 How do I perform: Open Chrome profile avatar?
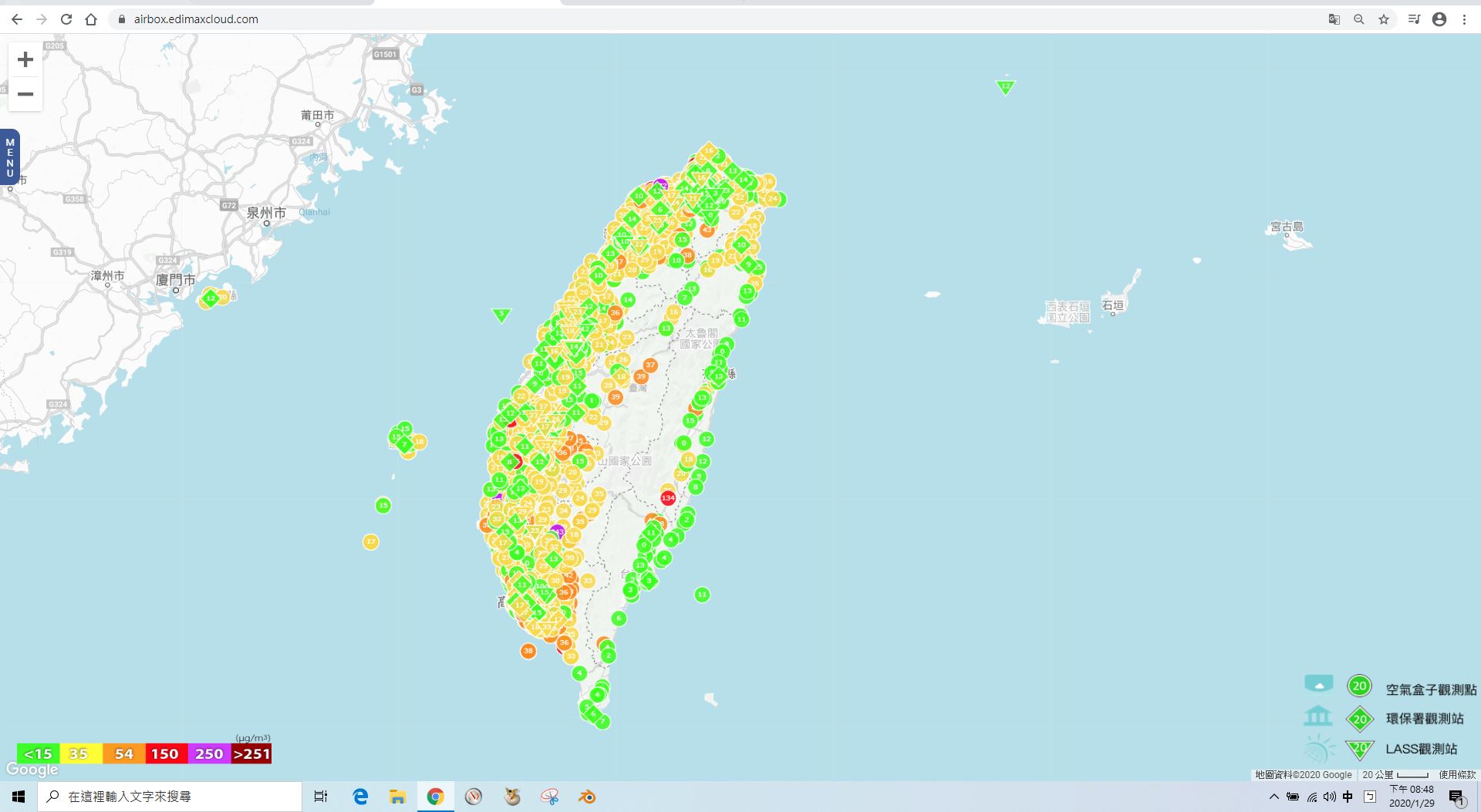(1439, 19)
